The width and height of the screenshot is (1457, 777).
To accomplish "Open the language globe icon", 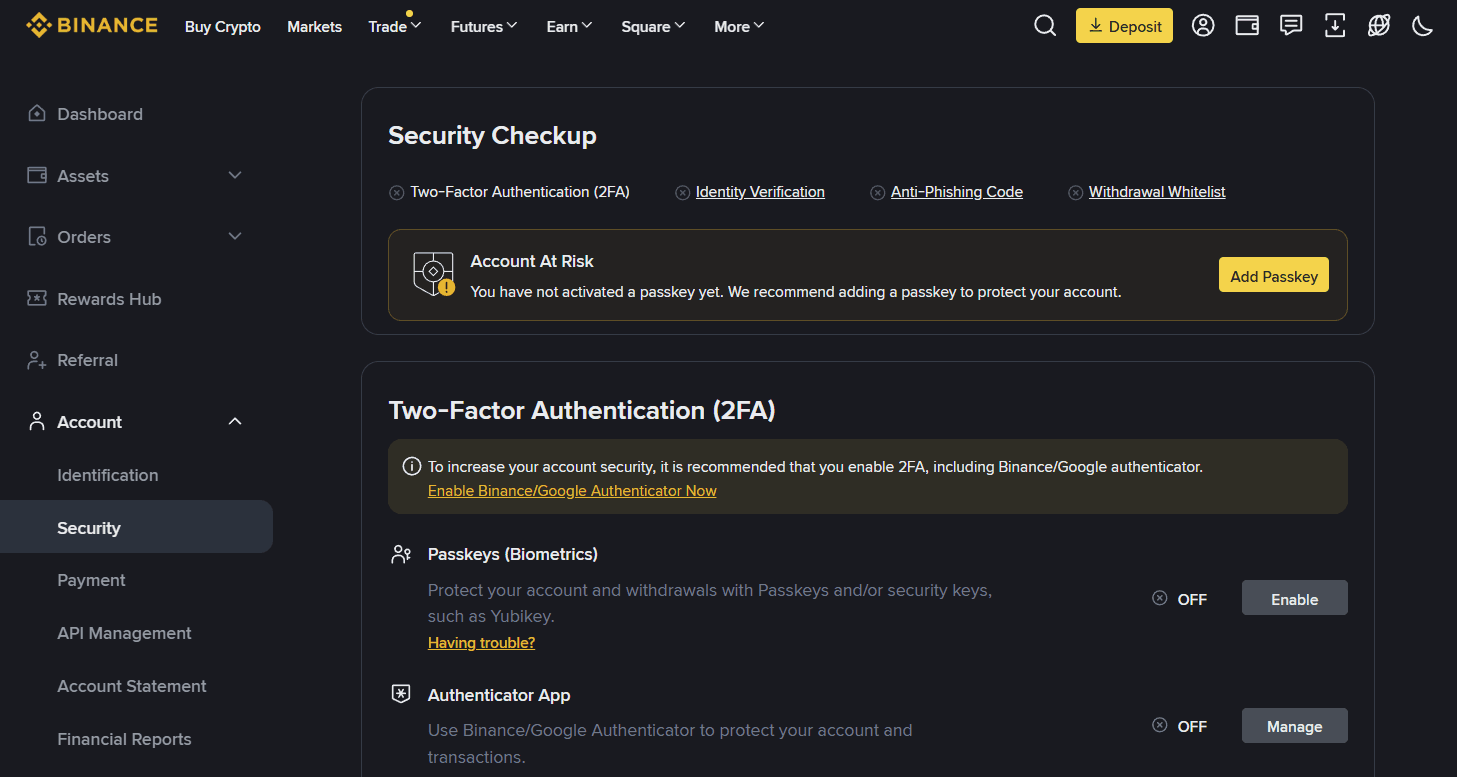I will point(1379,26).
